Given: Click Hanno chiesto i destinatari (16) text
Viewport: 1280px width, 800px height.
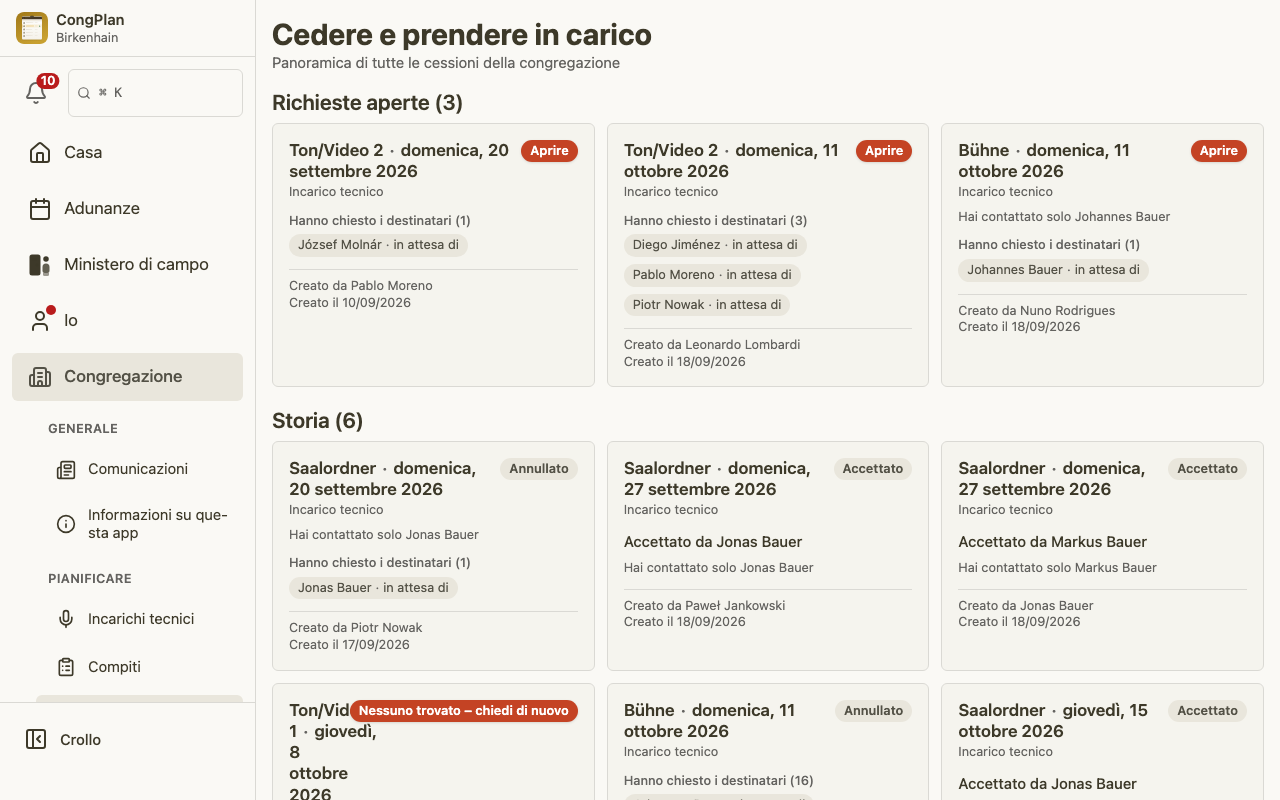Looking at the screenshot, I should [x=719, y=781].
